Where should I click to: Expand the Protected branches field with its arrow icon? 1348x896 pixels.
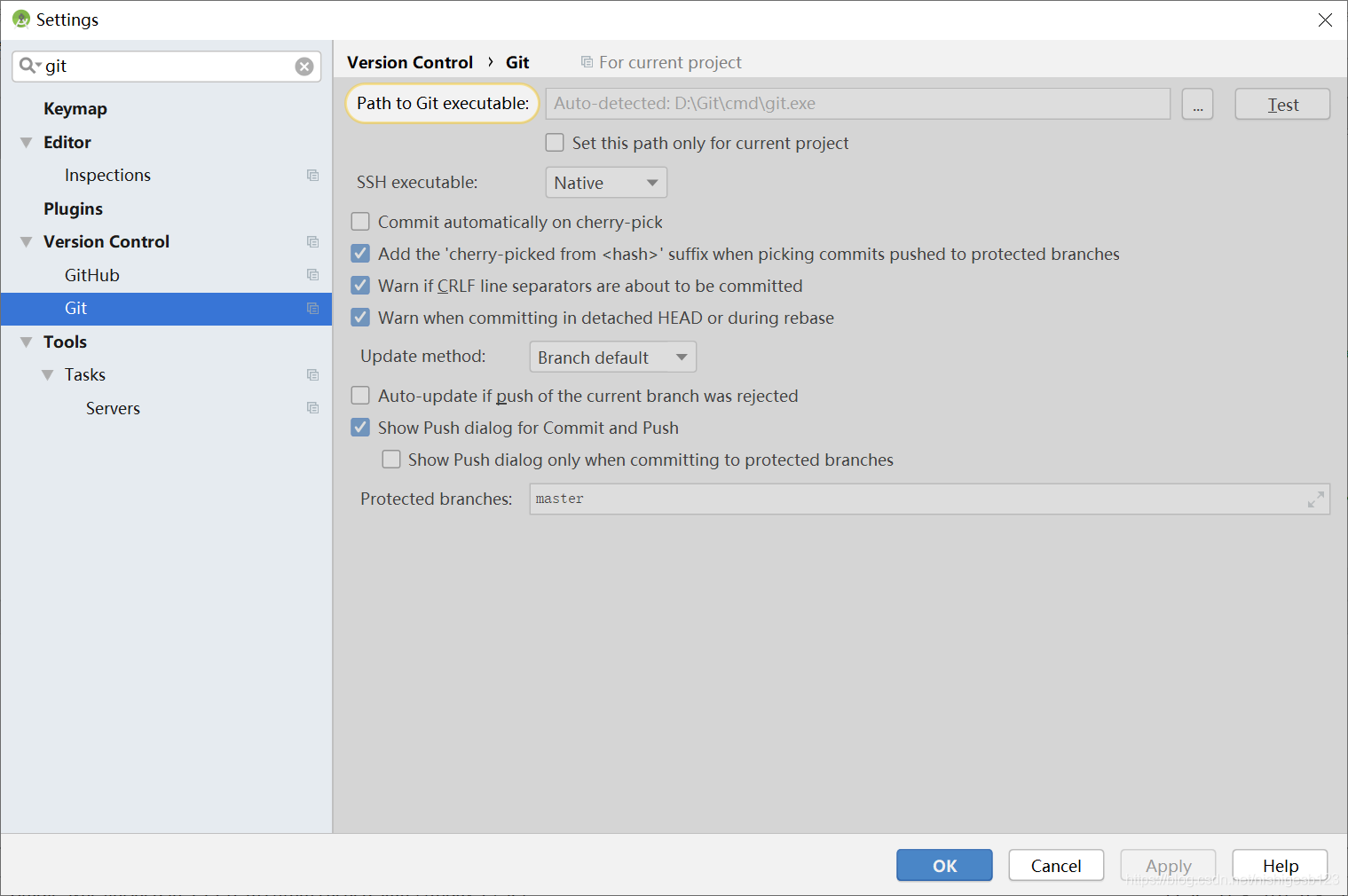[x=1316, y=499]
